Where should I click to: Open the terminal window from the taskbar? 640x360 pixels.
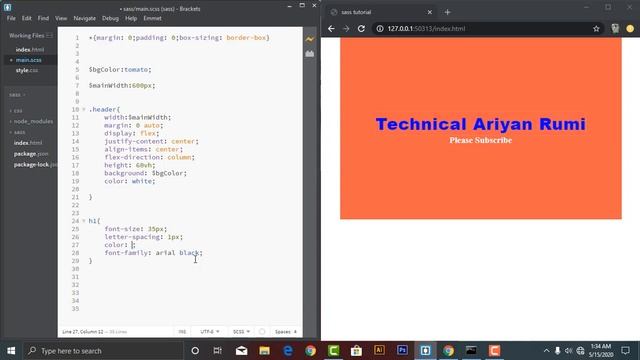(x=471, y=351)
